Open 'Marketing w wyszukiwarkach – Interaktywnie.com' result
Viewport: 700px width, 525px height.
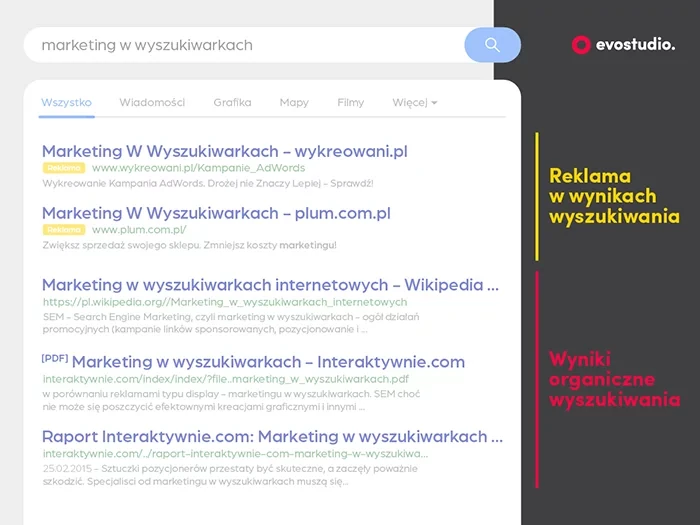coord(268,362)
